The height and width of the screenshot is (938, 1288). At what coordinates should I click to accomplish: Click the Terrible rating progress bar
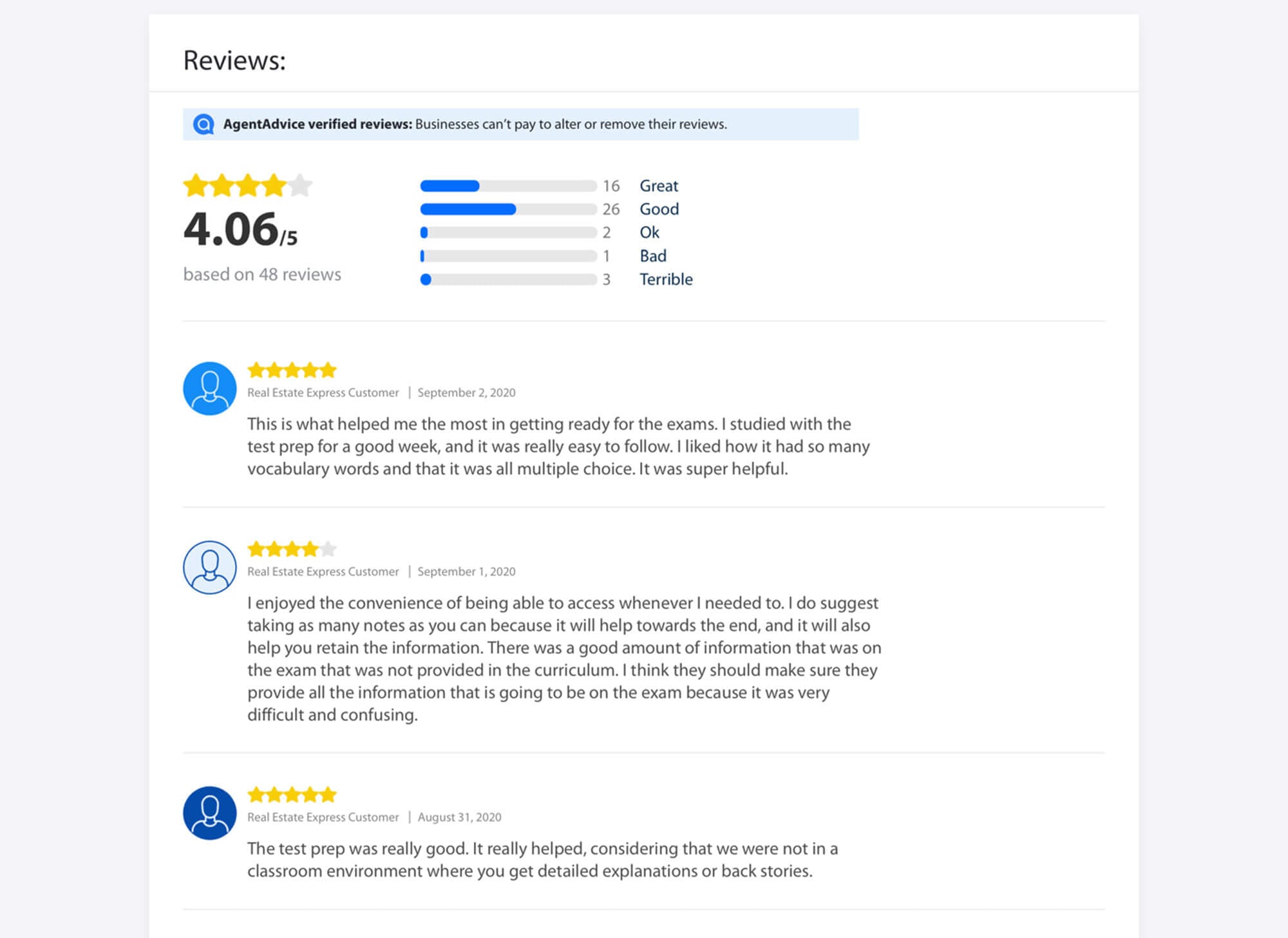point(509,280)
